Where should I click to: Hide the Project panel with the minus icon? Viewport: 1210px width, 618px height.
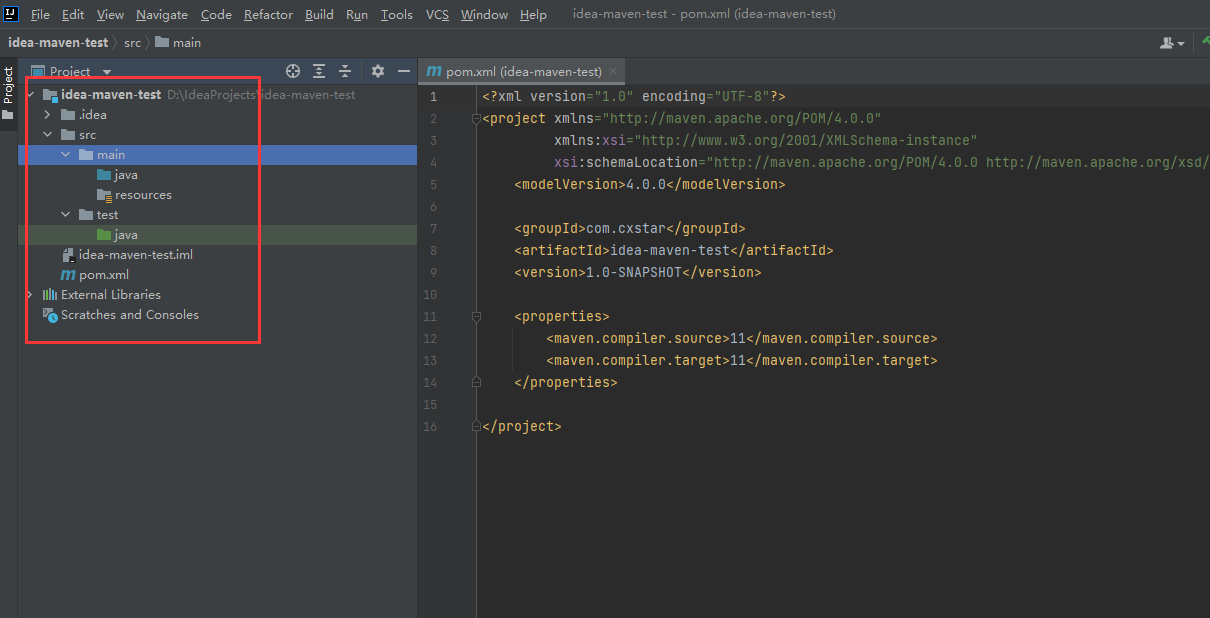coord(403,71)
